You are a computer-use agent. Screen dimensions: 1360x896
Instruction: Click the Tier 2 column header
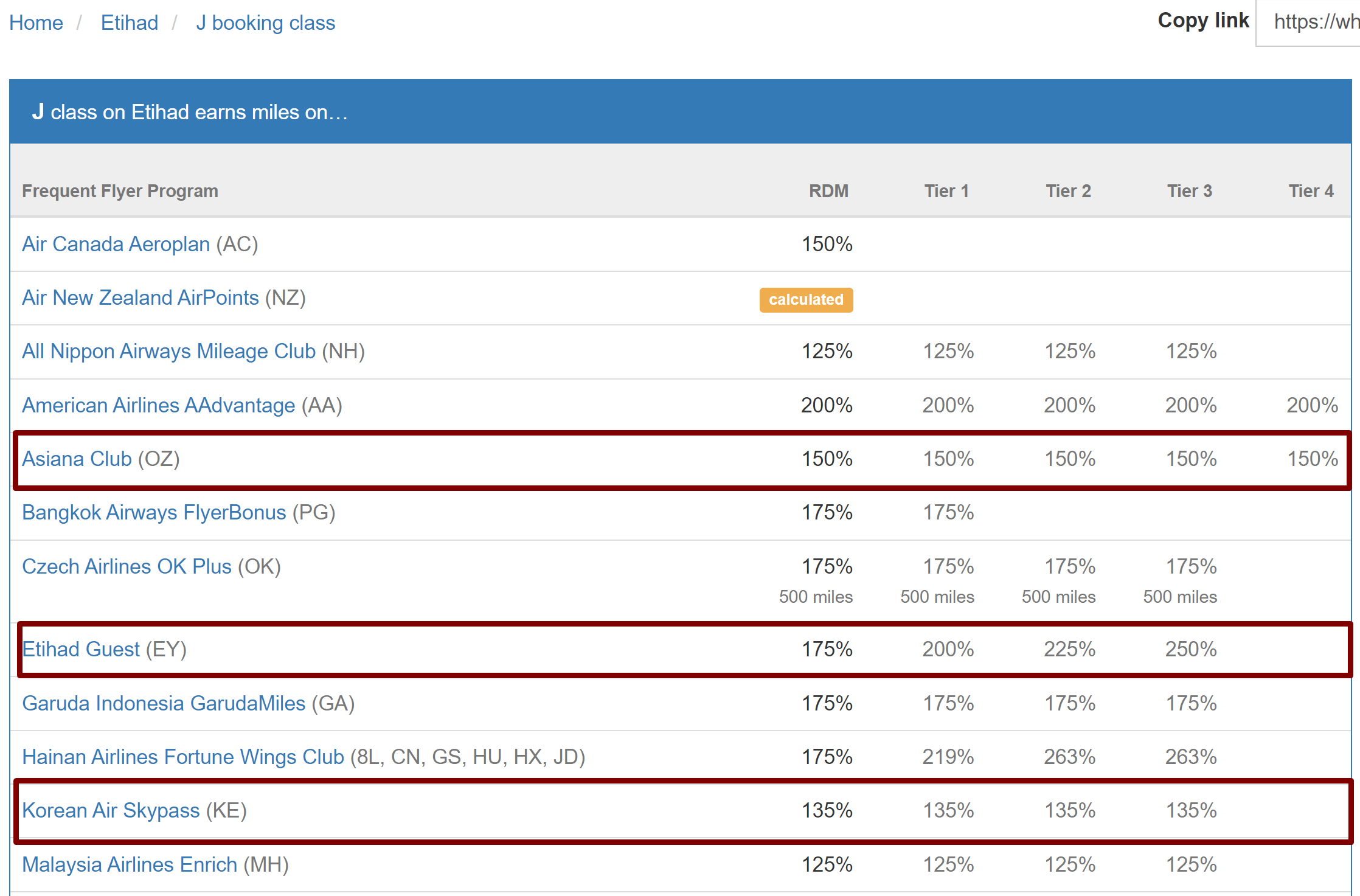(1068, 191)
